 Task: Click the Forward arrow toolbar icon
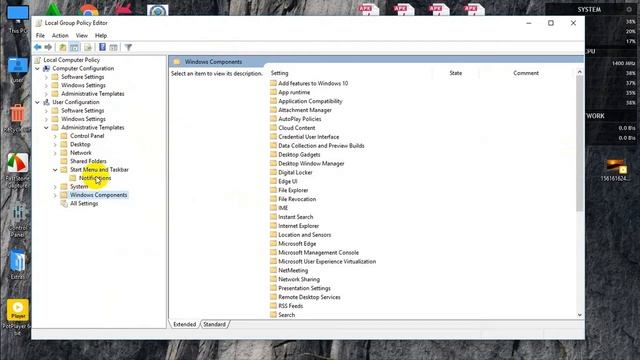click(48, 47)
